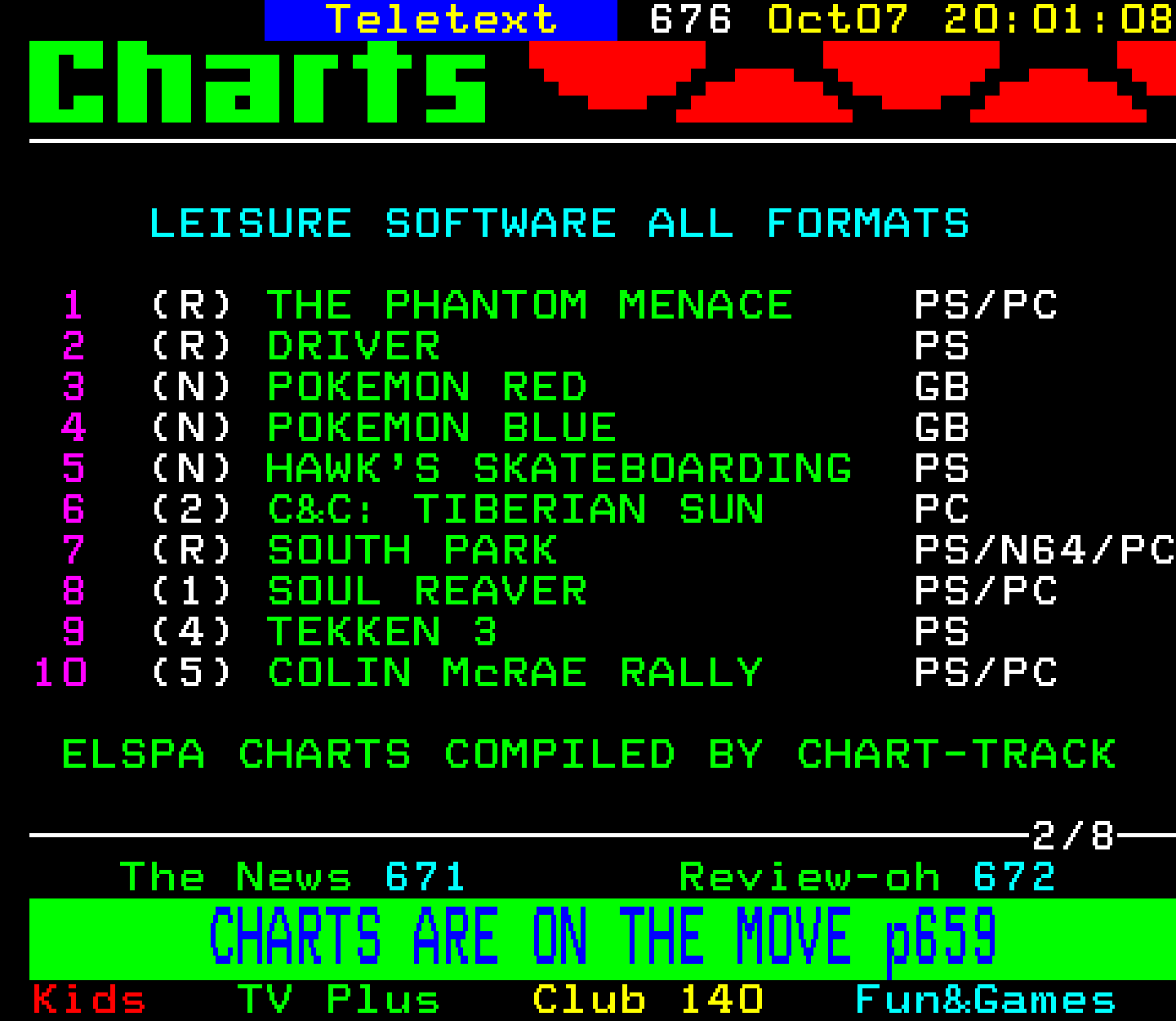Click the magenta rank number 1
Viewport: 1176px width, 1021px height.
coord(73,305)
